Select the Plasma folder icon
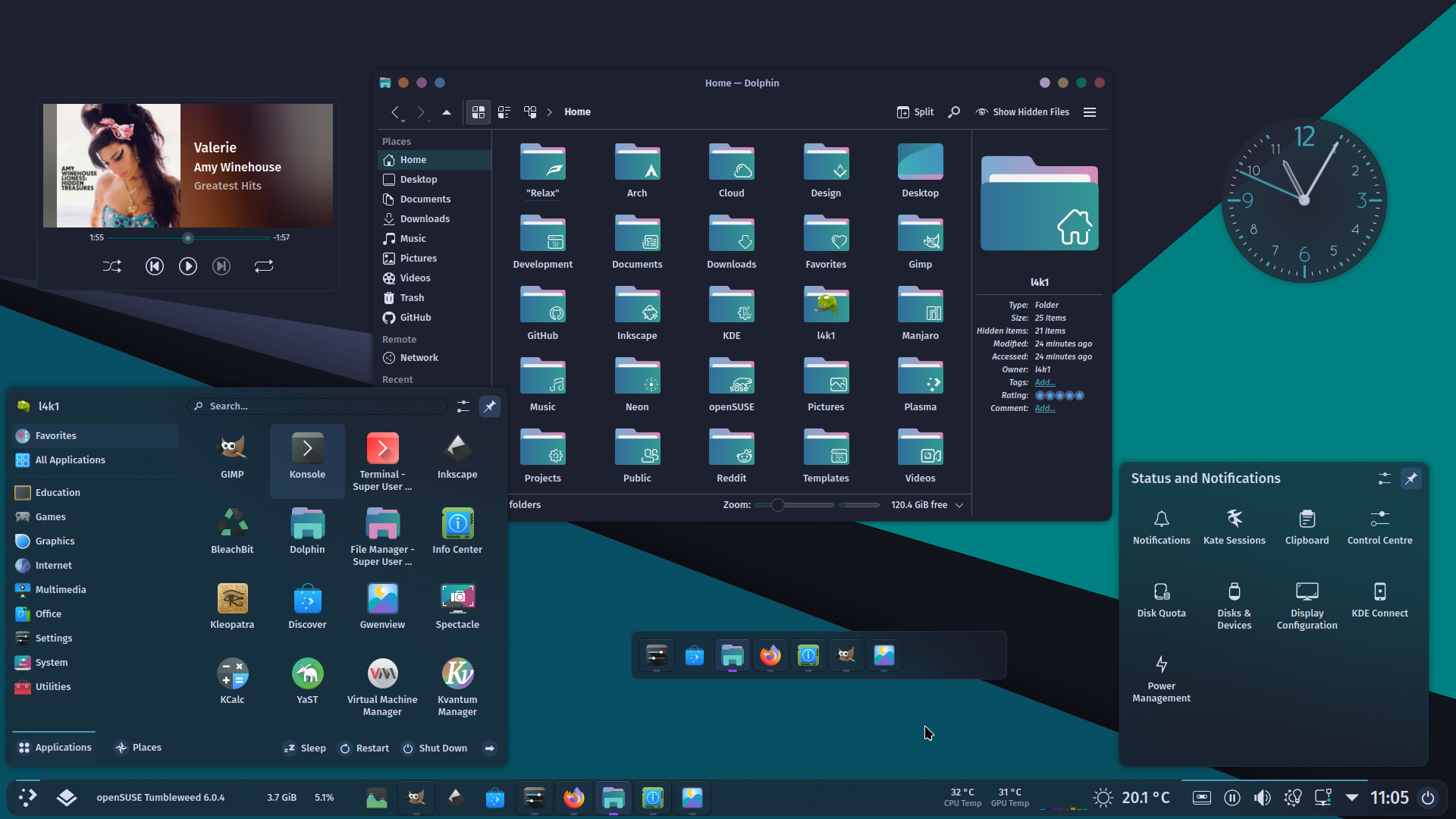Image resolution: width=1456 pixels, height=819 pixels. (x=921, y=375)
